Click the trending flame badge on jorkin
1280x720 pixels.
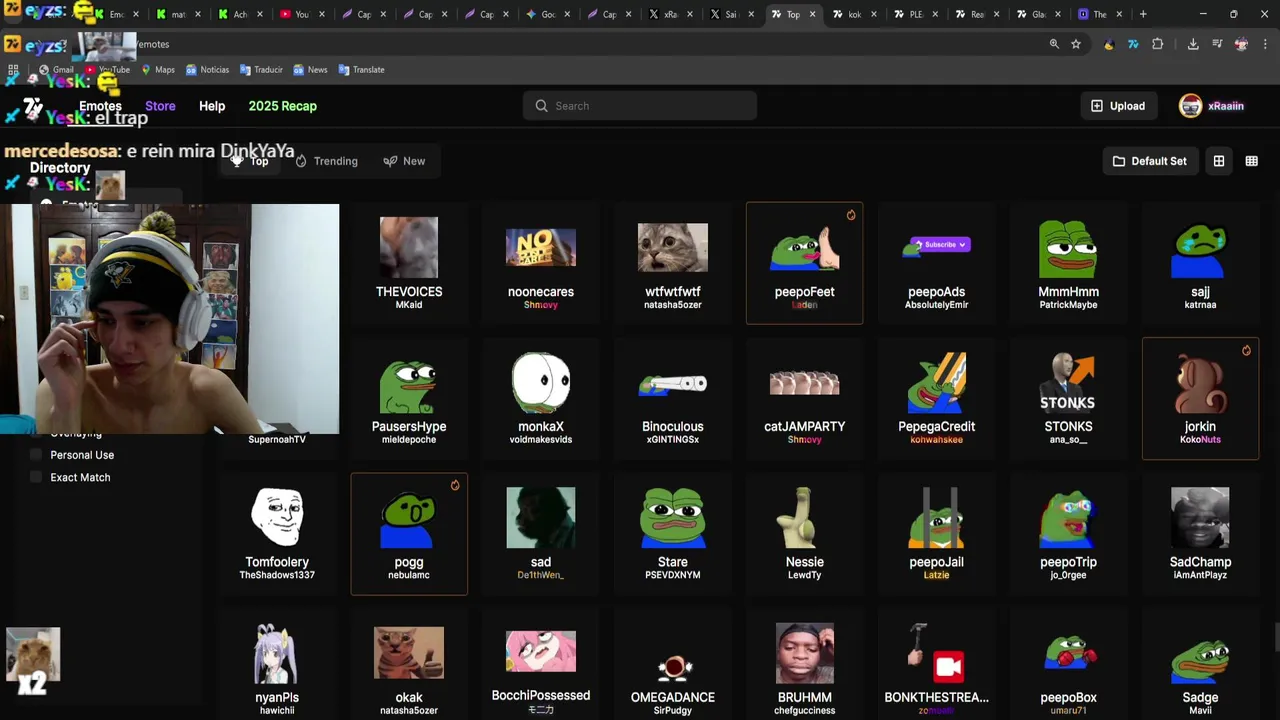pyautogui.click(x=1246, y=350)
